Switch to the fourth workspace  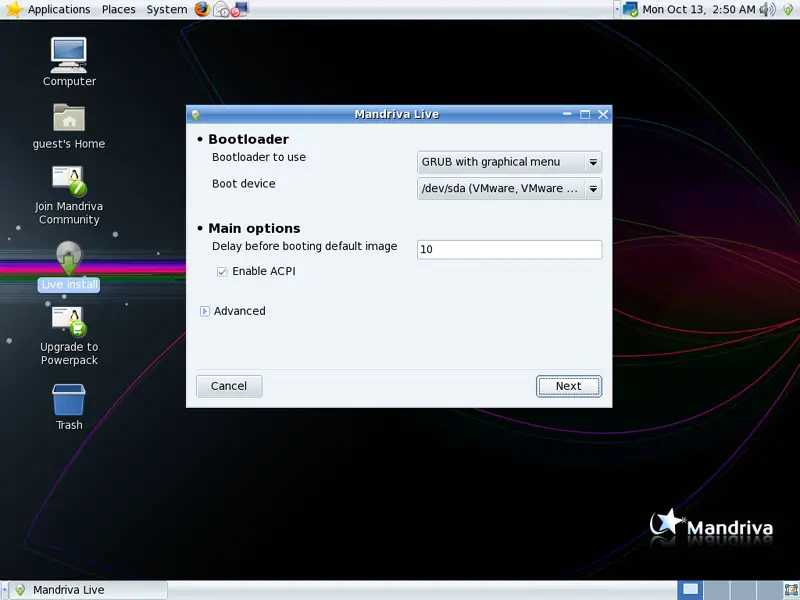tap(768, 590)
